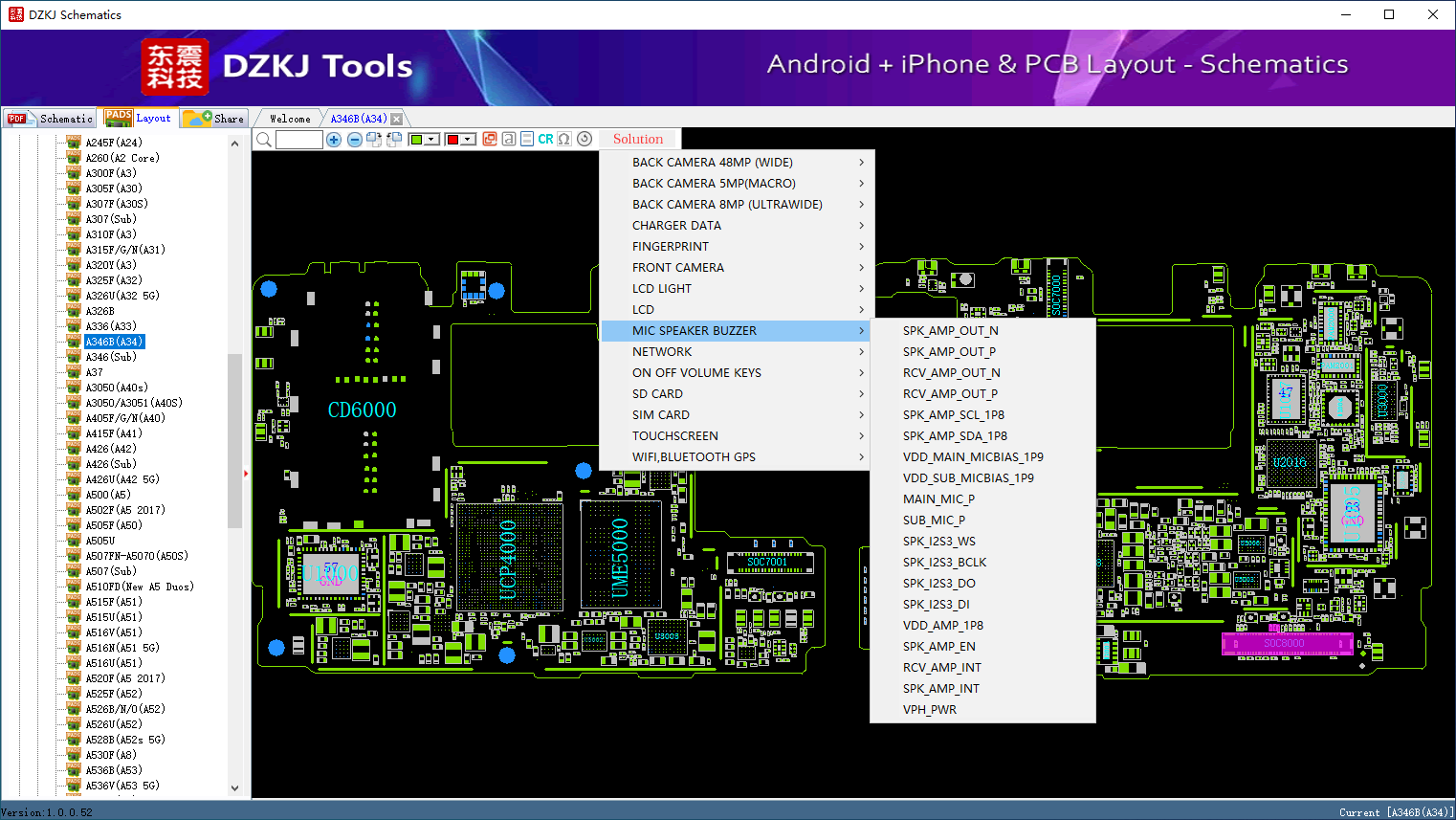
Task: Select A510FD(New A5 Duos) tree item
Action: 140,587
